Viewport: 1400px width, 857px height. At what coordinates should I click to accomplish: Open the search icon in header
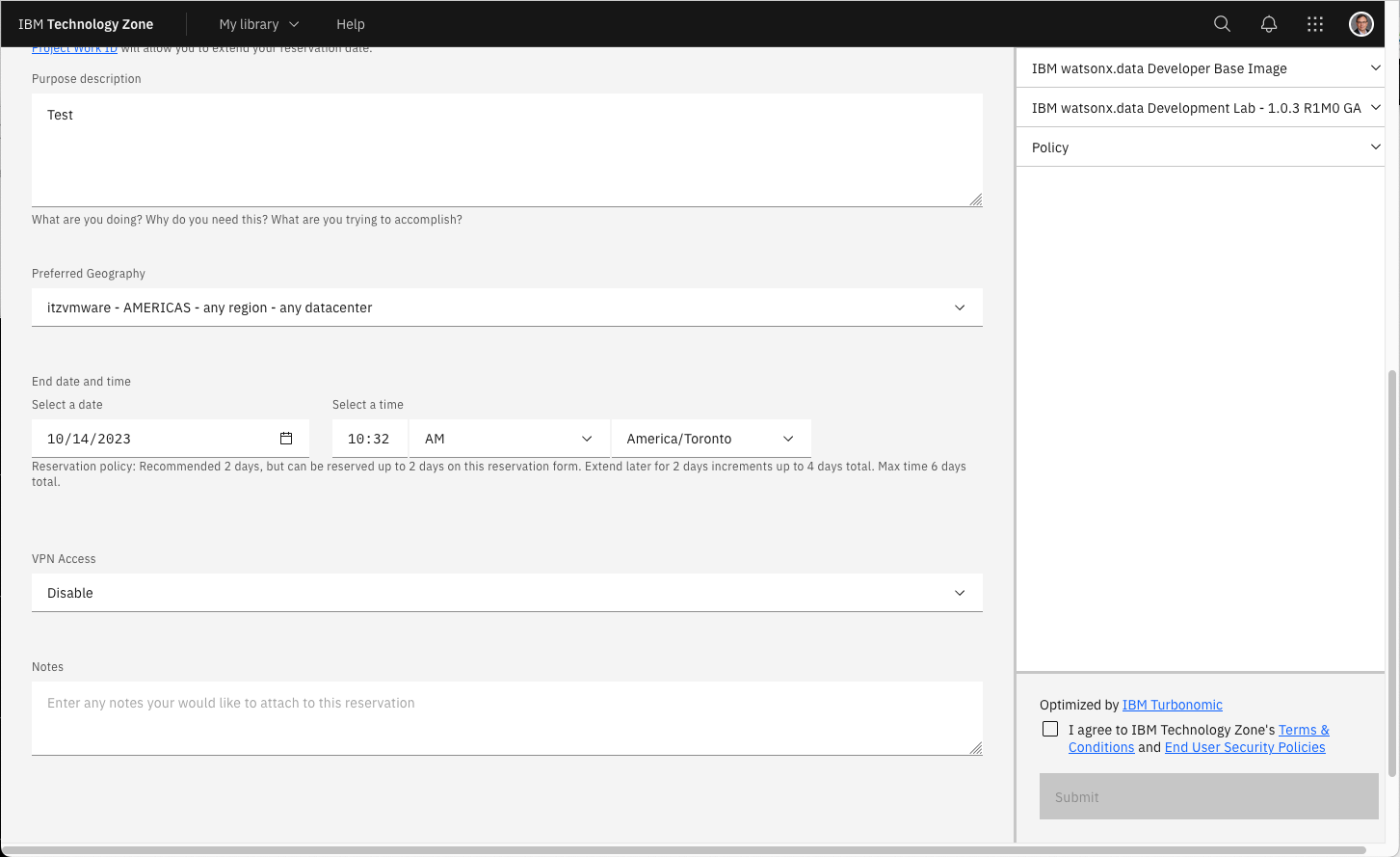[1222, 24]
